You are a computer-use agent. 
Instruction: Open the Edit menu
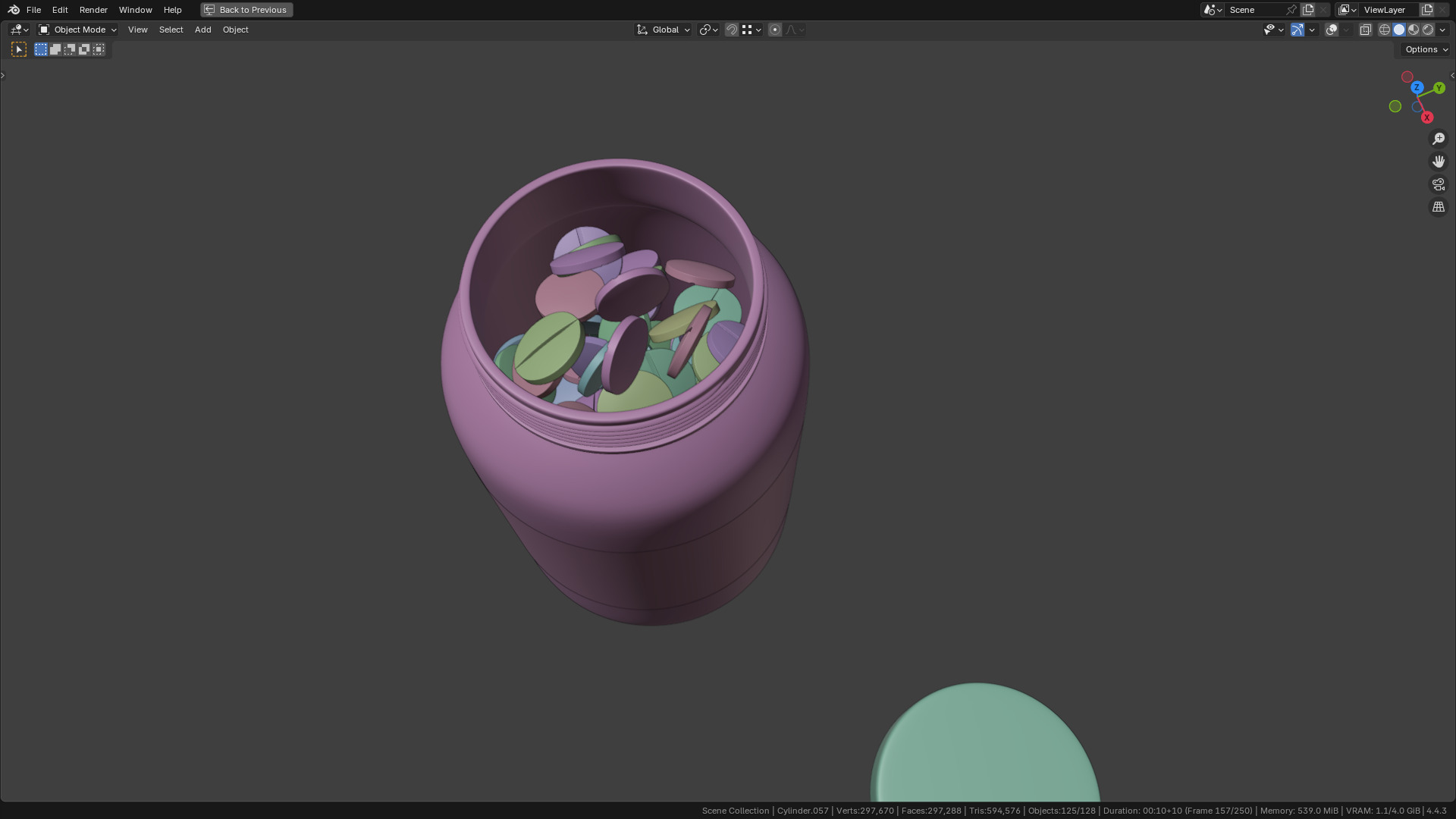[x=60, y=10]
